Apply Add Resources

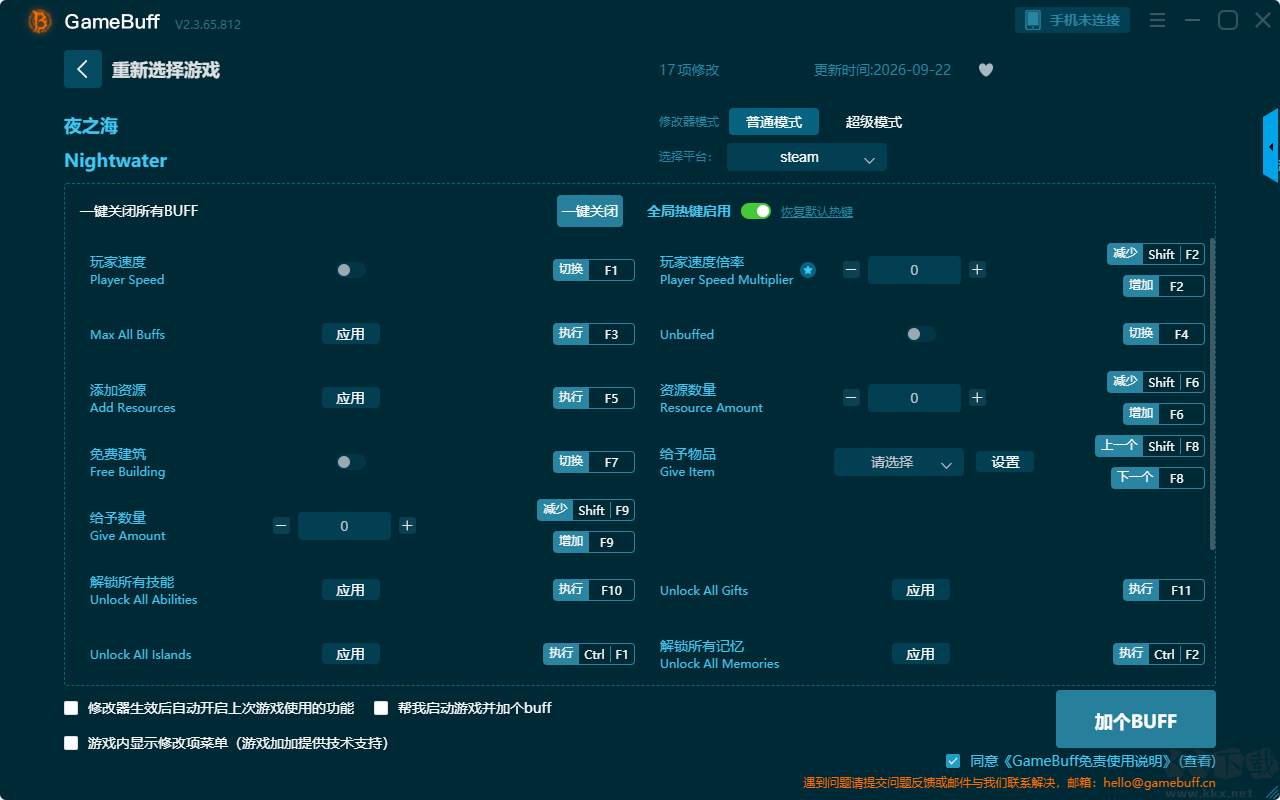[x=351, y=398]
